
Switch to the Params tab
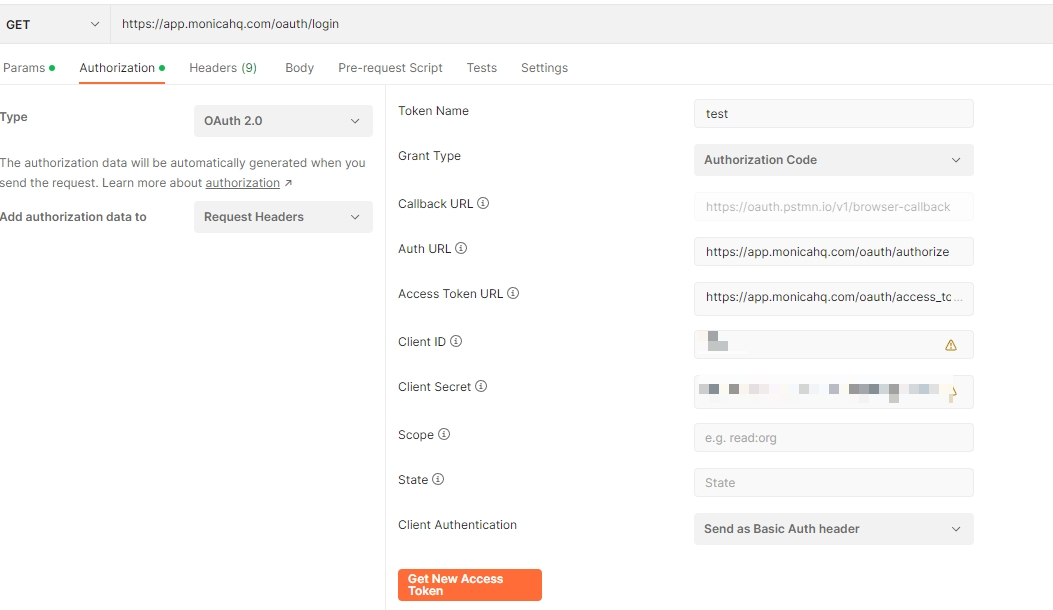point(29,68)
